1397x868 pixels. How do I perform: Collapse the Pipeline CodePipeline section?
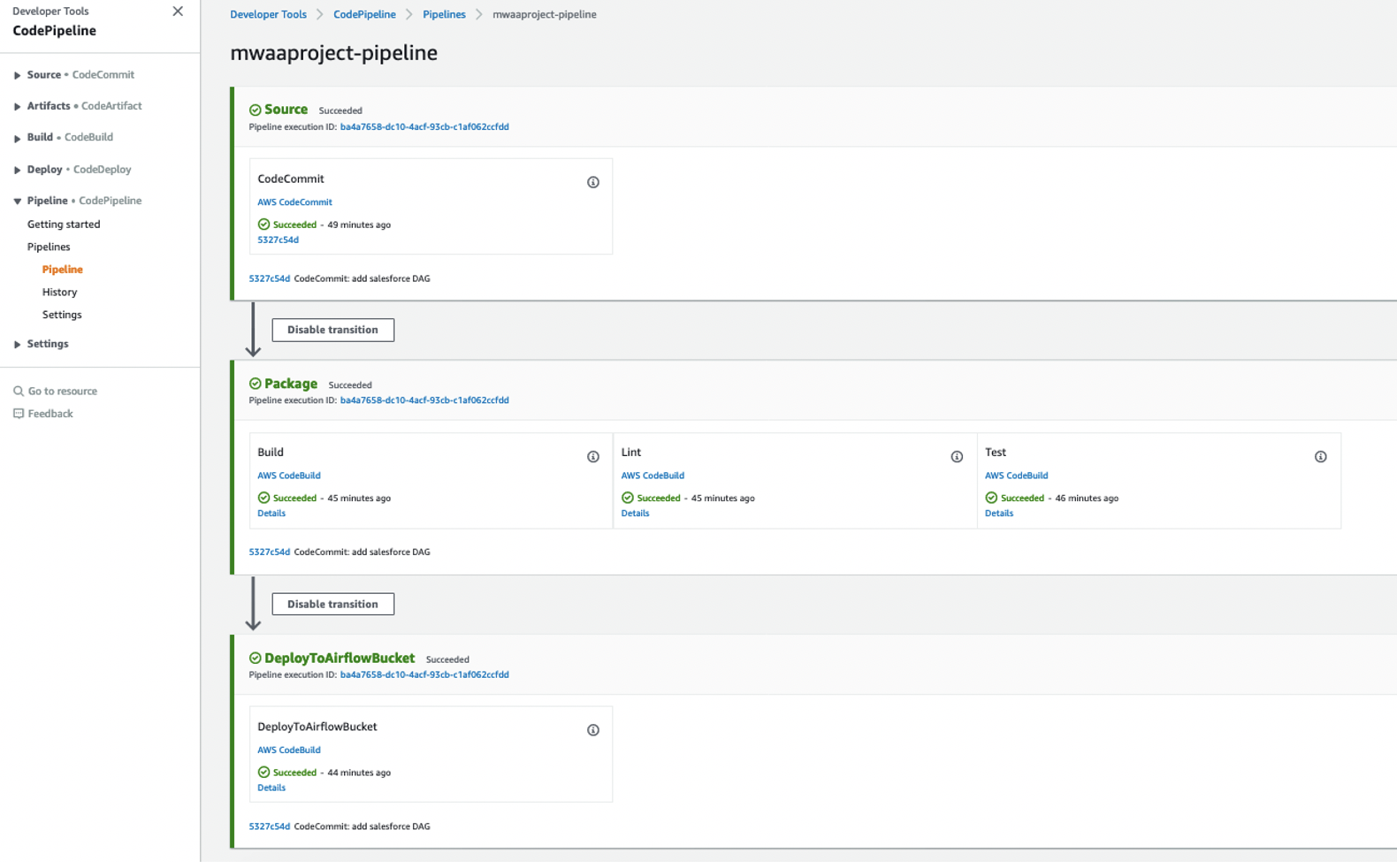[17, 202]
